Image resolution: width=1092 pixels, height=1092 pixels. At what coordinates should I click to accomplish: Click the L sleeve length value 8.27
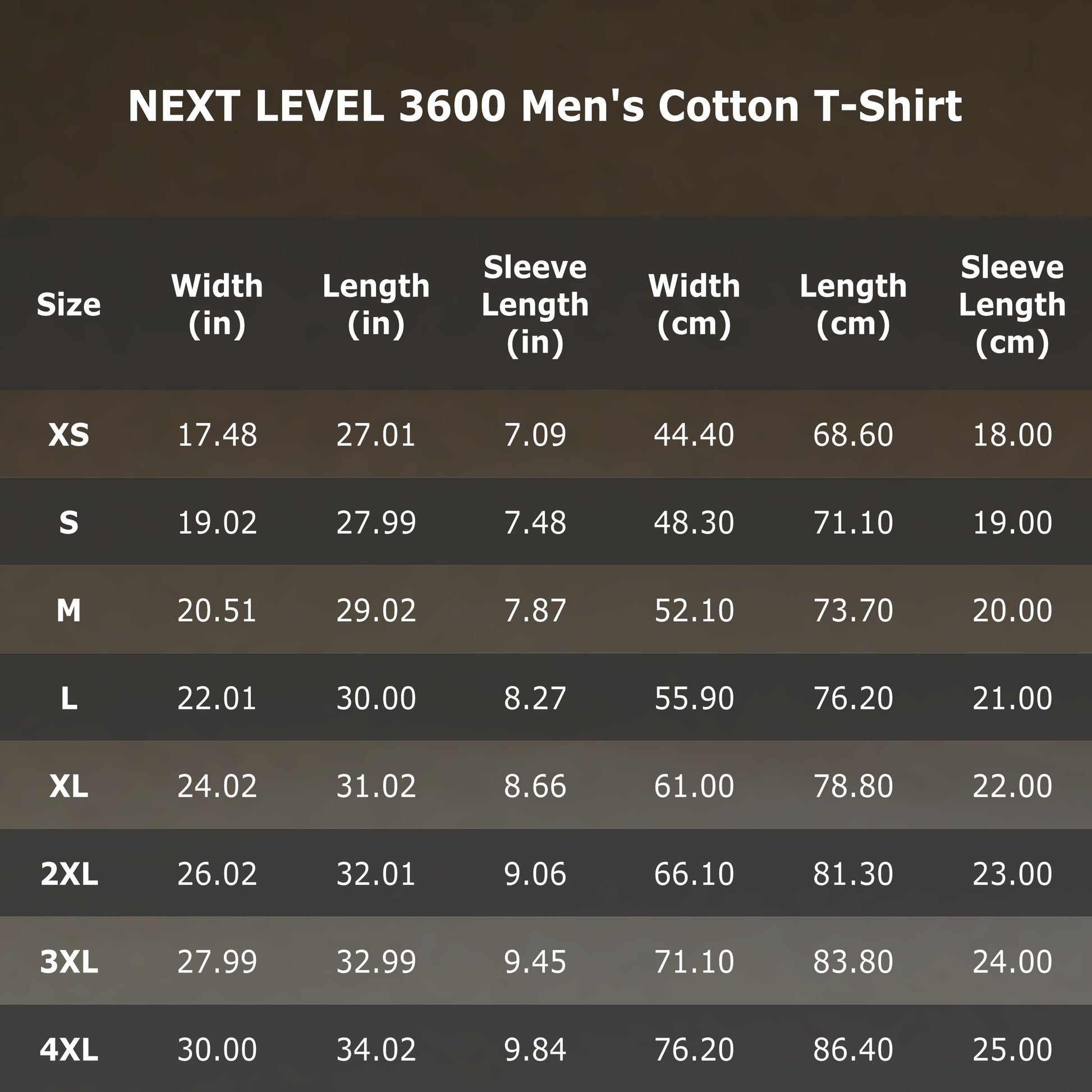tap(535, 698)
